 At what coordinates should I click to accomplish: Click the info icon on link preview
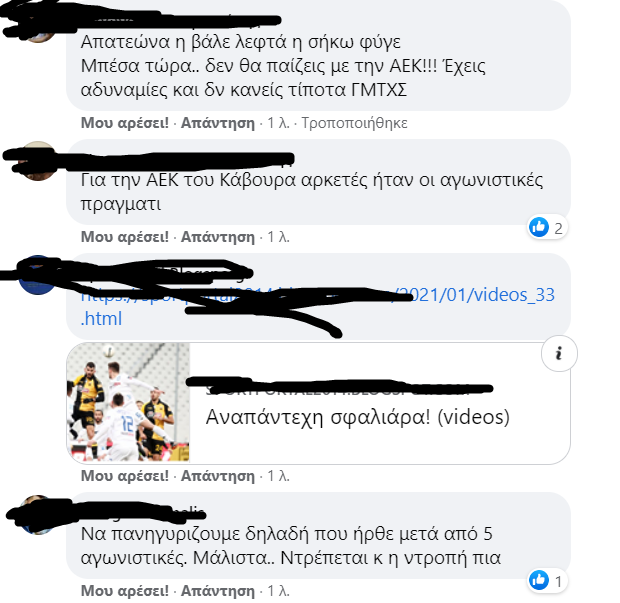559,353
